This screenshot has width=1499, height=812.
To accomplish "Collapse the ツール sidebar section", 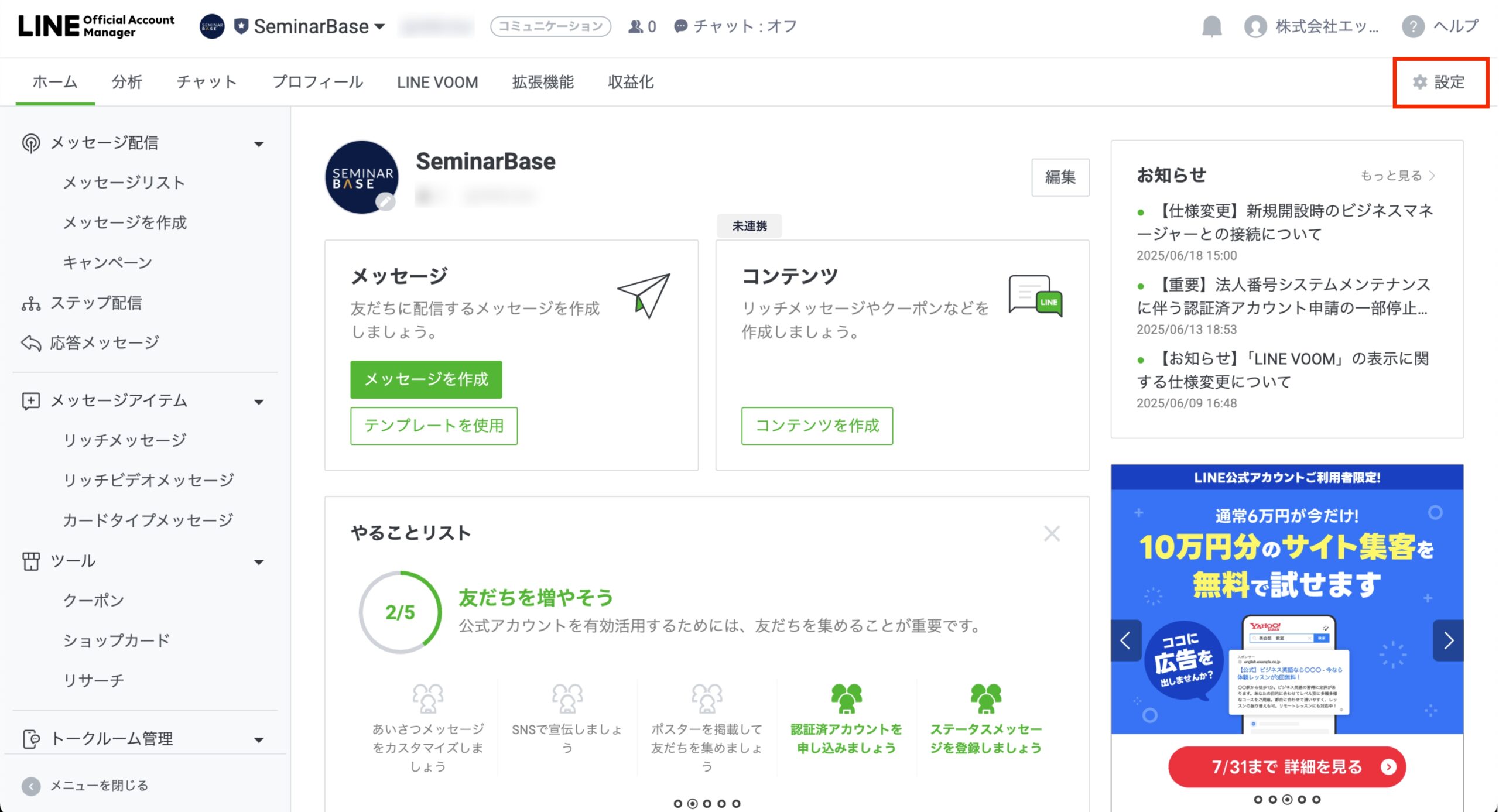I will (259, 562).
